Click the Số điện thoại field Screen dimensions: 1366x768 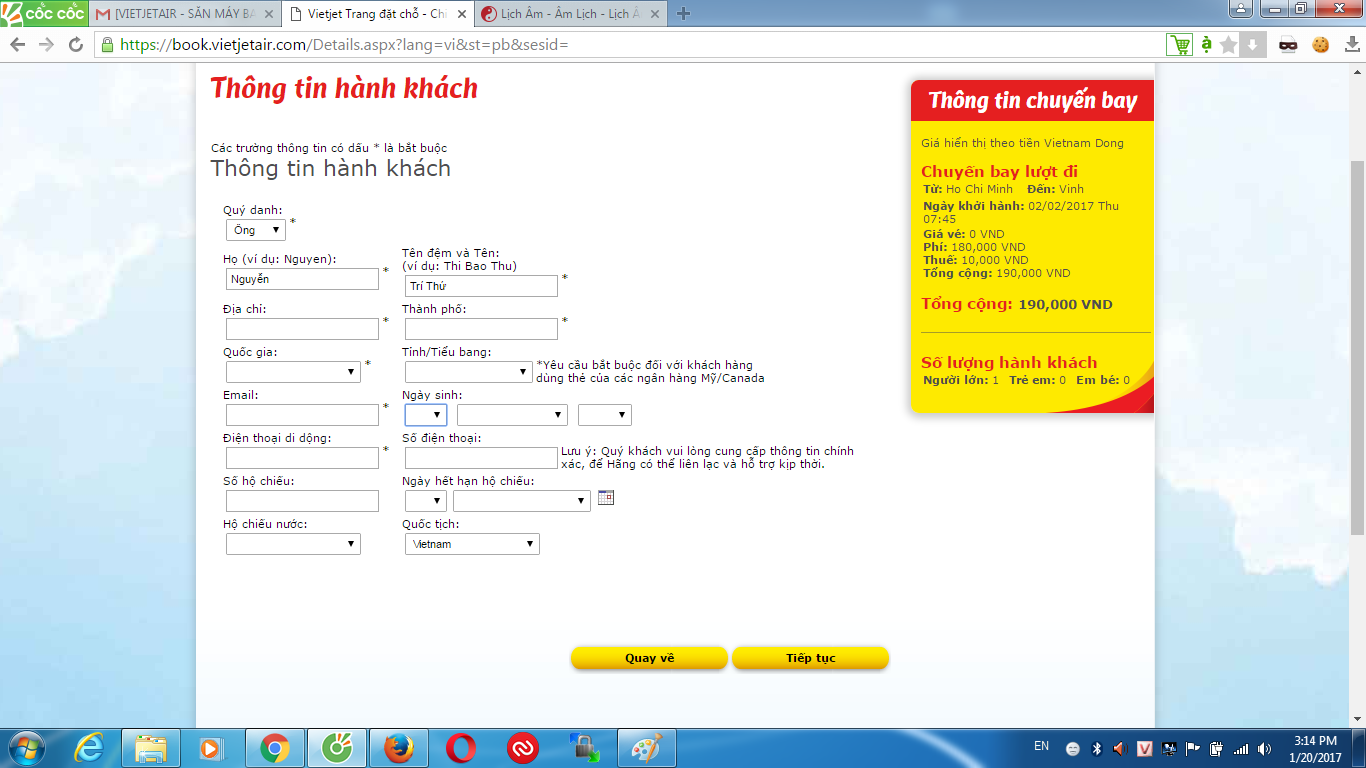point(481,458)
